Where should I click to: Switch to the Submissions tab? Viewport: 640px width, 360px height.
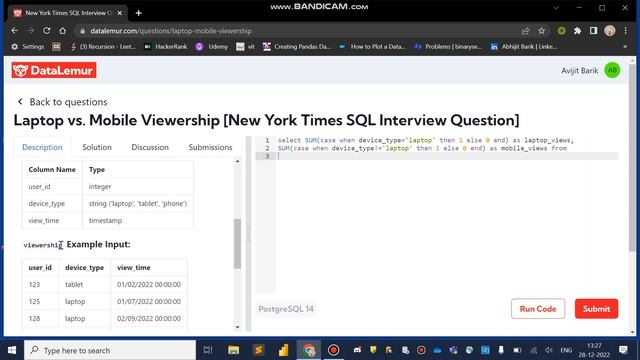210,147
